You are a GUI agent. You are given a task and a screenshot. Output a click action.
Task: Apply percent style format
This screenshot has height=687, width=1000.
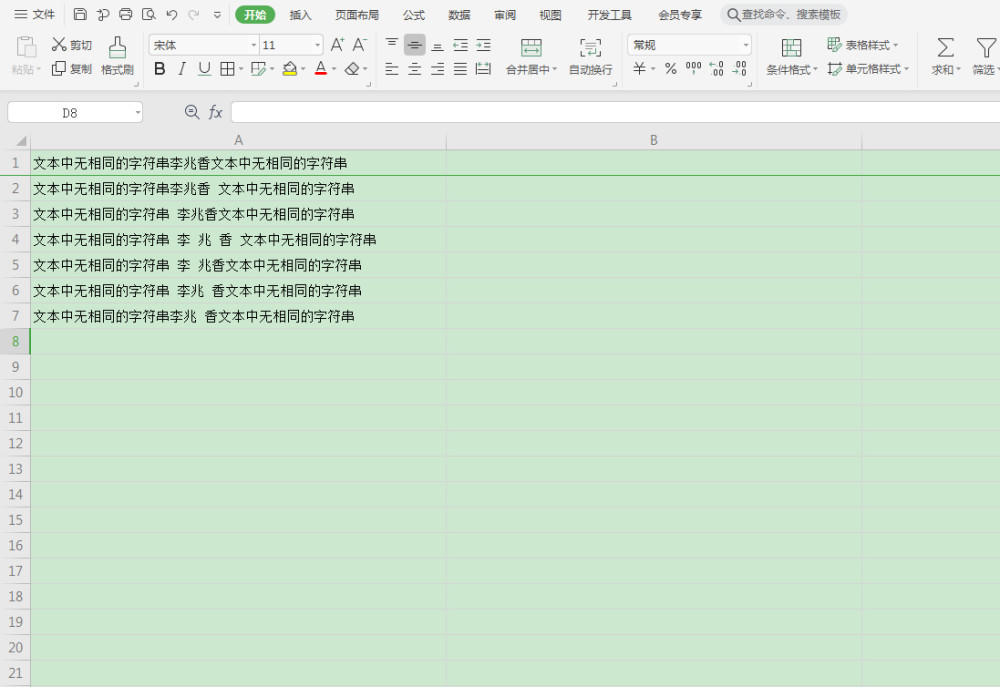coord(671,68)
